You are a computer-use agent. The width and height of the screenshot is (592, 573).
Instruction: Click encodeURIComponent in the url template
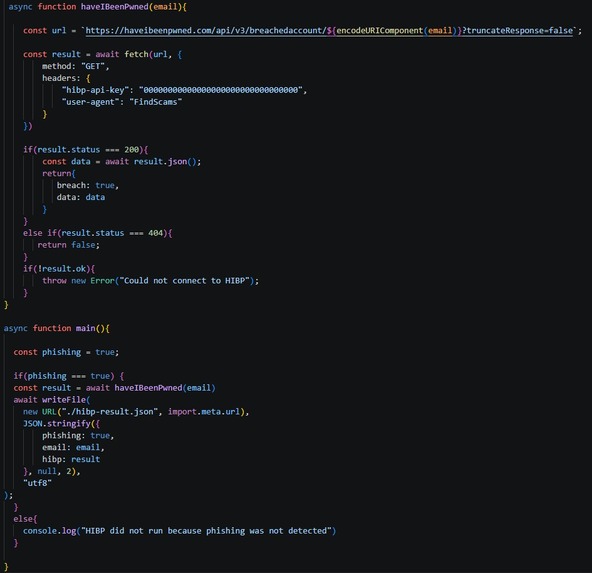tap(379, 31)
